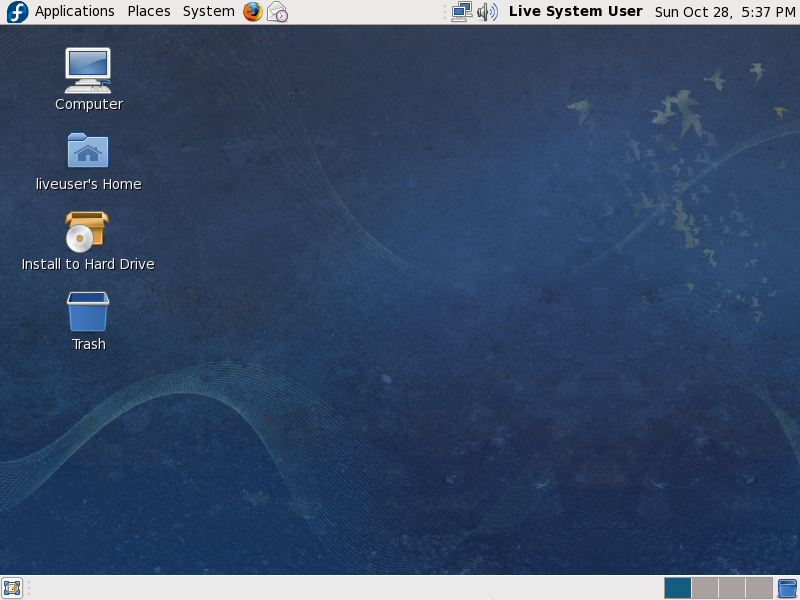The image size is (800, 600).
Task: Select the Install to Hard Drive icon
Action: click(x=88, y=231)
